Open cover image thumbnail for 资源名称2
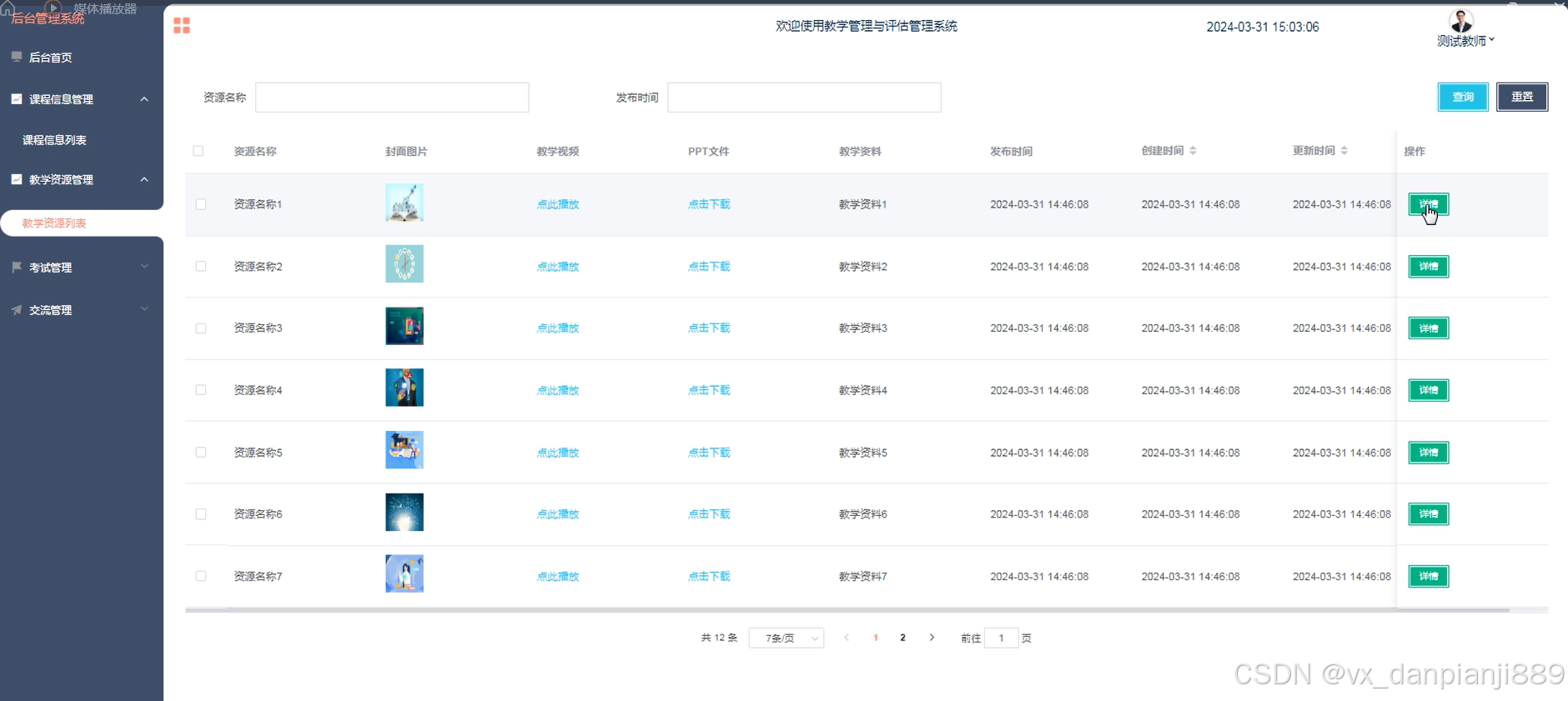 (x=405, y=264)
